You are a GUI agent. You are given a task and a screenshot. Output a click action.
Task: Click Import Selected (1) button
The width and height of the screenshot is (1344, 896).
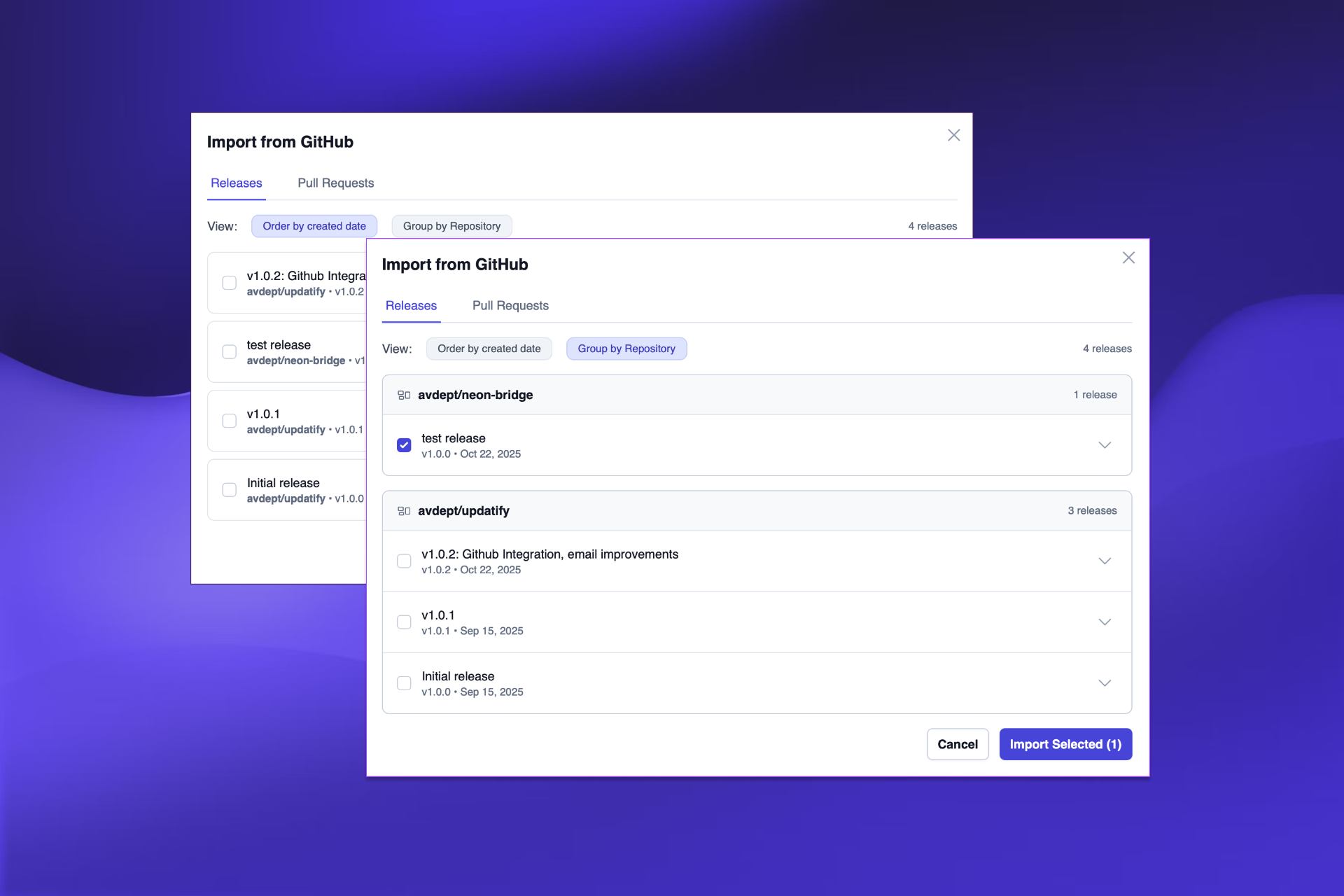[1065, 744]
